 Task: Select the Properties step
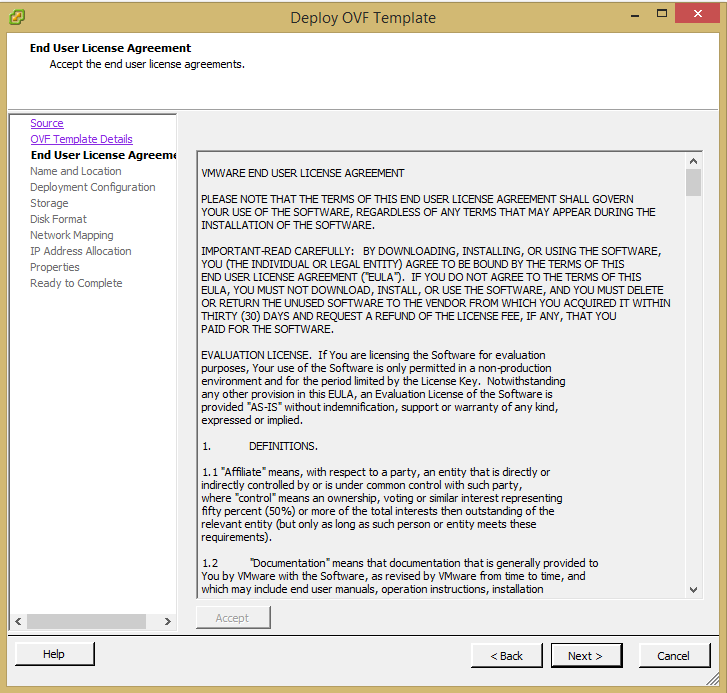55,267
